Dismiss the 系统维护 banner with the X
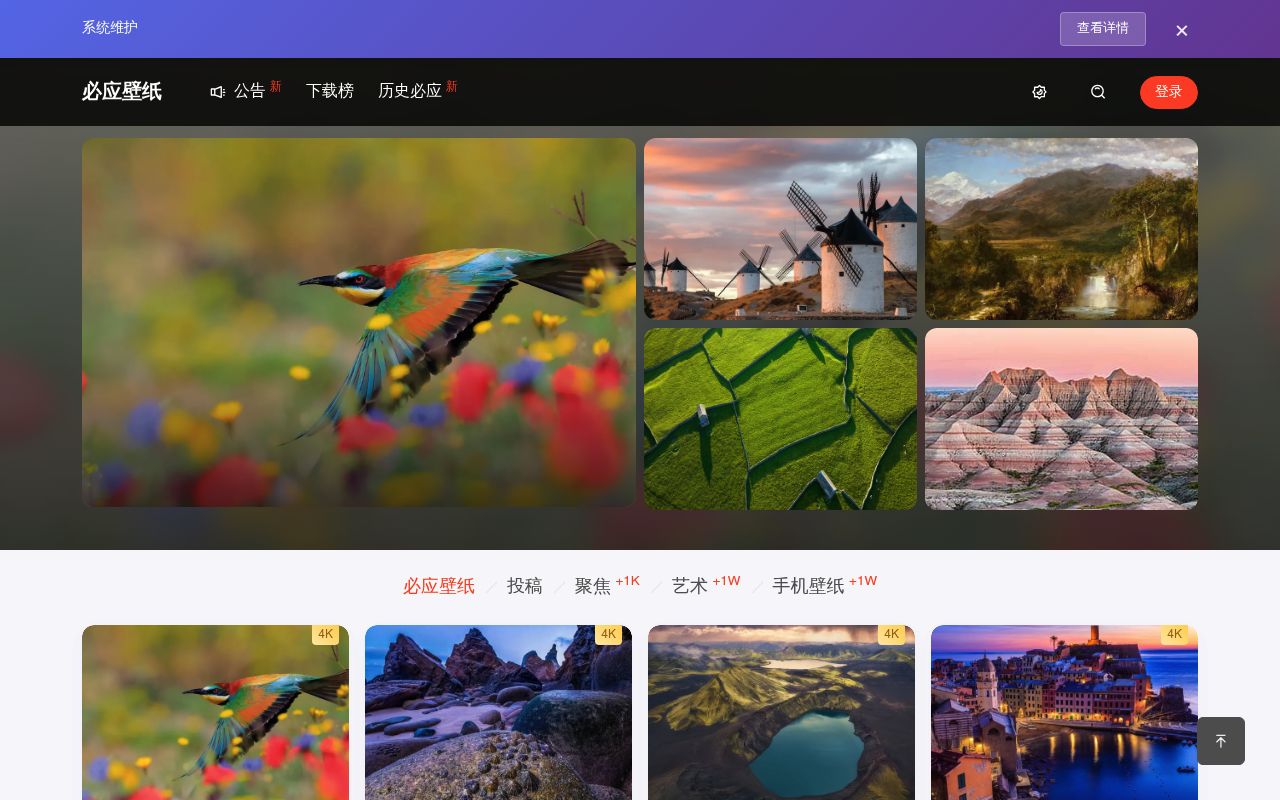 coord(1182,31)
